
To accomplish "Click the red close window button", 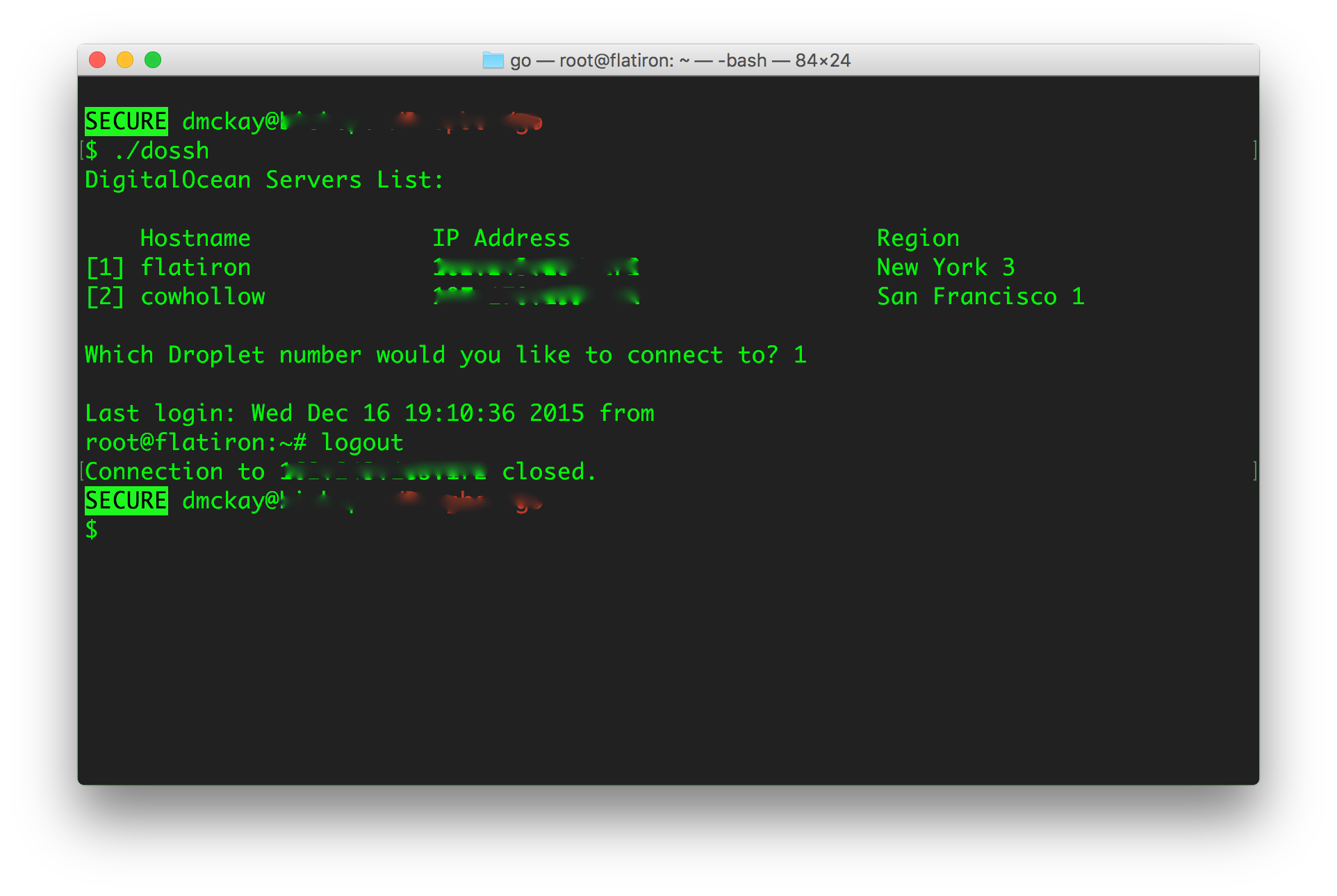I will point(97,60).
